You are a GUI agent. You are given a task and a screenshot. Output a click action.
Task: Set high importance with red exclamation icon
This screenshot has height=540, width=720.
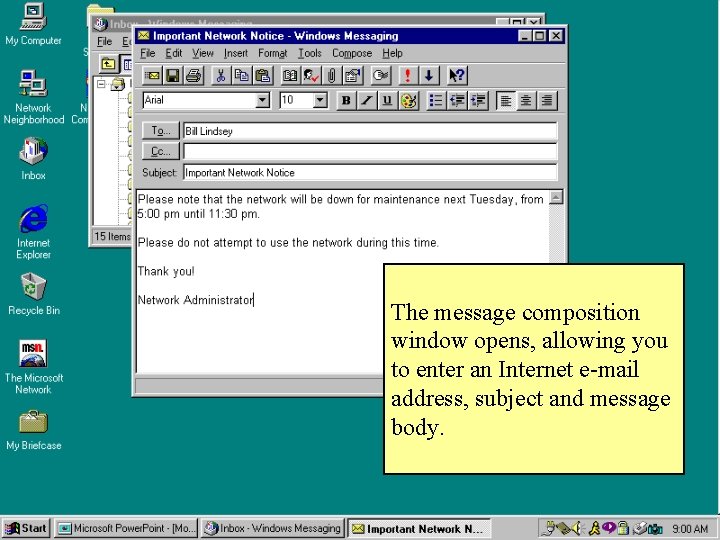click(x=407, y=75)
